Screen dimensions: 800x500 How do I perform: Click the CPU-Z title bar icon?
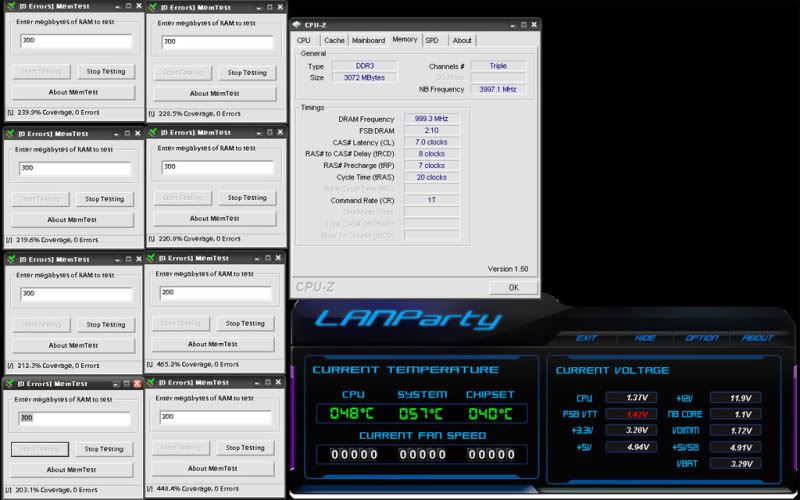click(x=296, y=24)
